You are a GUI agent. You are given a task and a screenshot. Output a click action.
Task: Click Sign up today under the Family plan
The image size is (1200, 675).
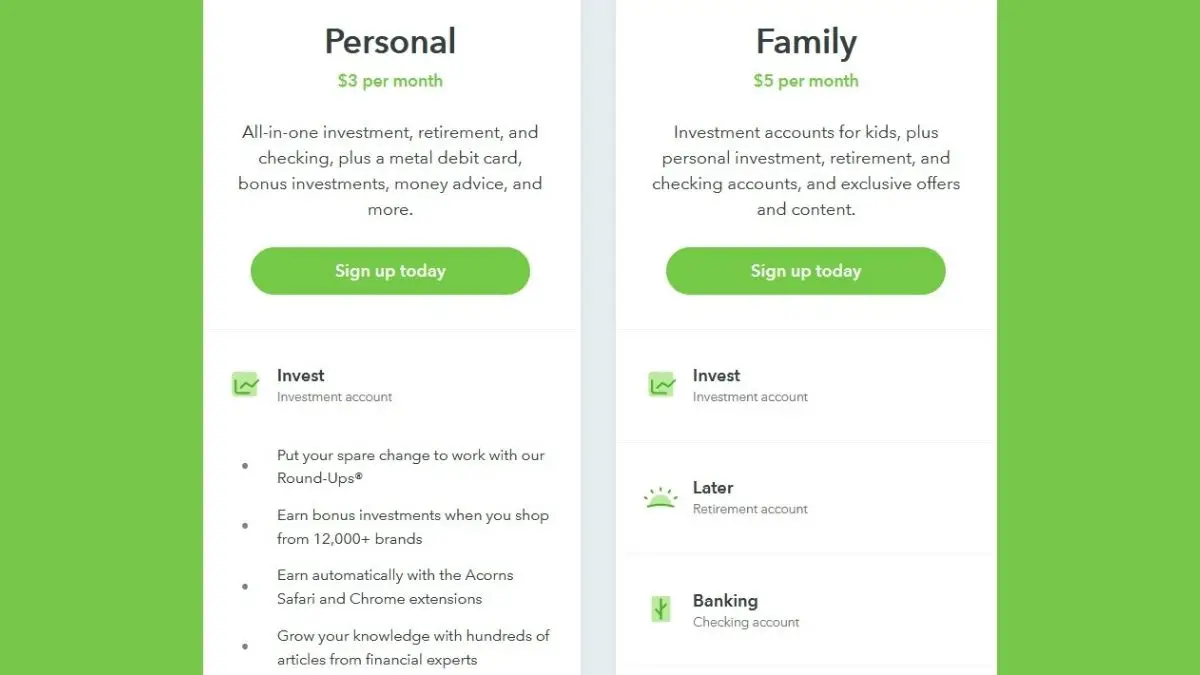tap(806, 270)
